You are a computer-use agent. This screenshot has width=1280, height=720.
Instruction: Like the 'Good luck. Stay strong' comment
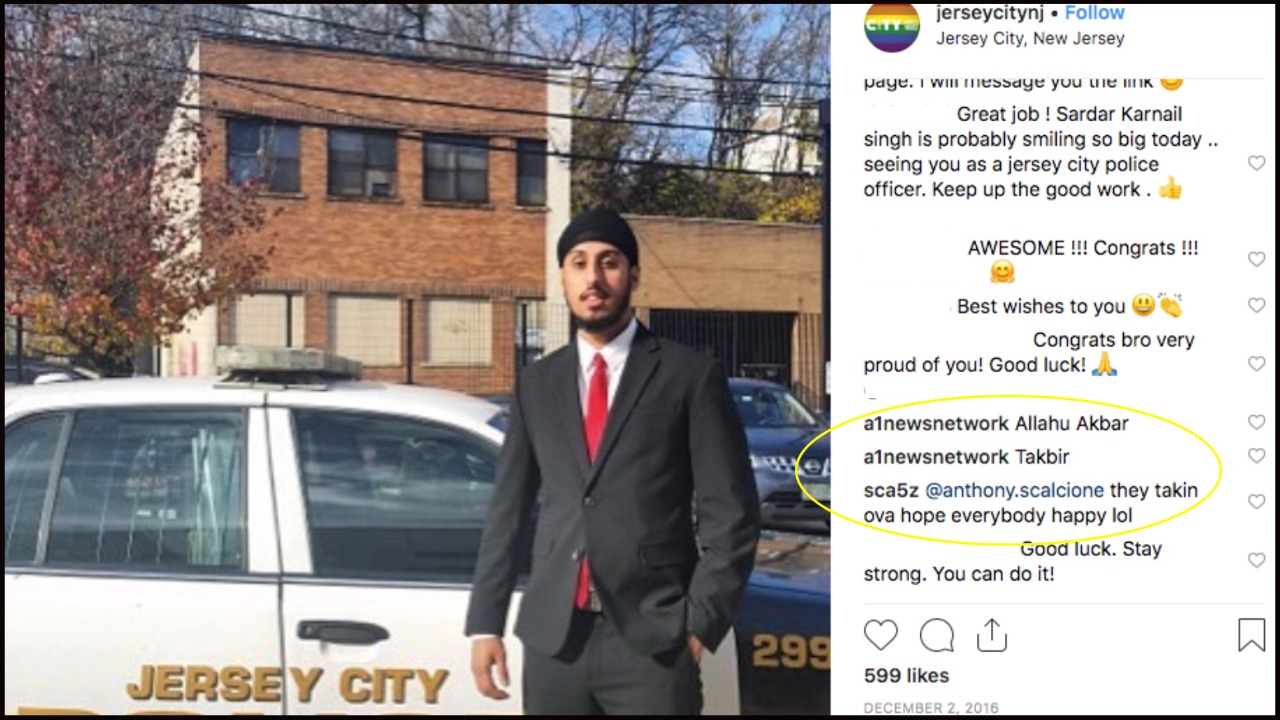pyautogui.click(x=1257, y=560)
